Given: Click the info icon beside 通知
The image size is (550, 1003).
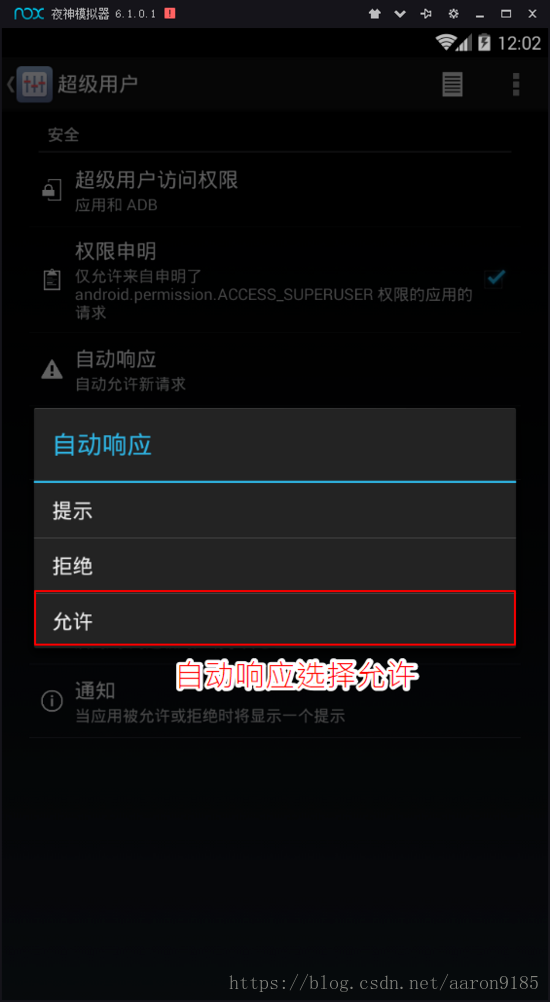Looking at the screenshot, I should pyautogui.click(x=52, y=701).
